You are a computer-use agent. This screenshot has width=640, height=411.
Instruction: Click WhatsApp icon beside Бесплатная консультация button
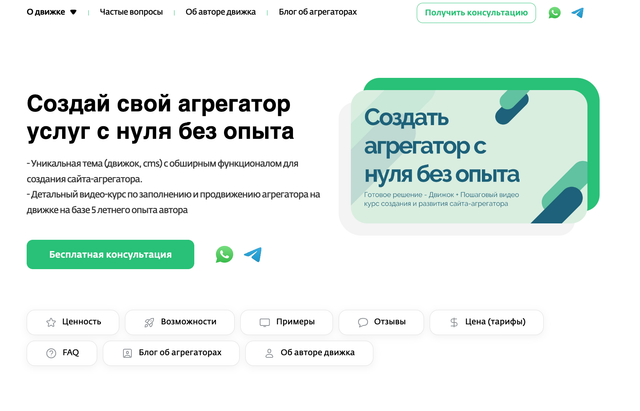(224, 254)
